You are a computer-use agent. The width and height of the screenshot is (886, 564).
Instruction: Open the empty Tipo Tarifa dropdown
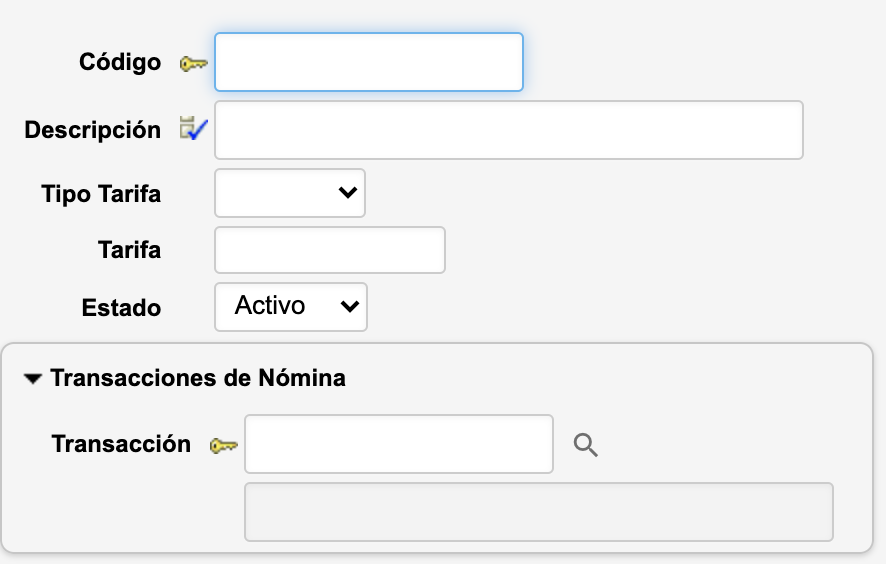[x=290, y=193]
